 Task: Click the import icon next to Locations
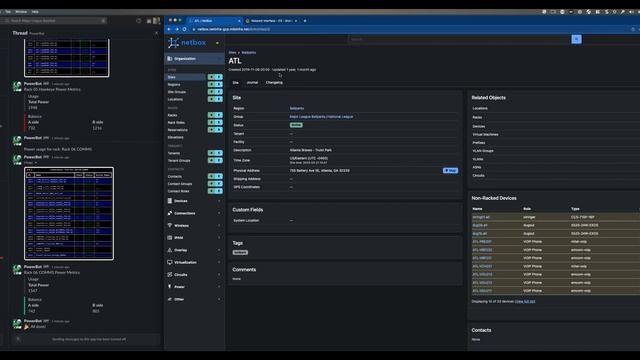point(219,99)
